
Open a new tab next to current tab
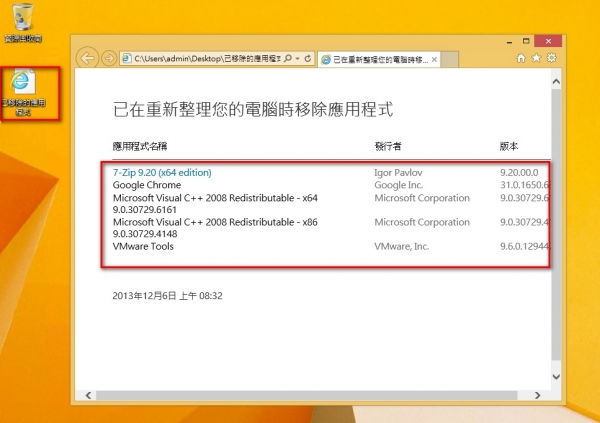tap(449, 59)
